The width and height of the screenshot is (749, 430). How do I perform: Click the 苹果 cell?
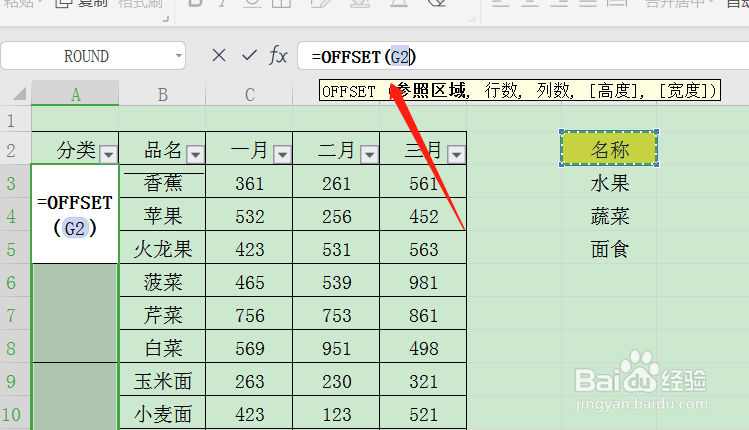point(162,215)
